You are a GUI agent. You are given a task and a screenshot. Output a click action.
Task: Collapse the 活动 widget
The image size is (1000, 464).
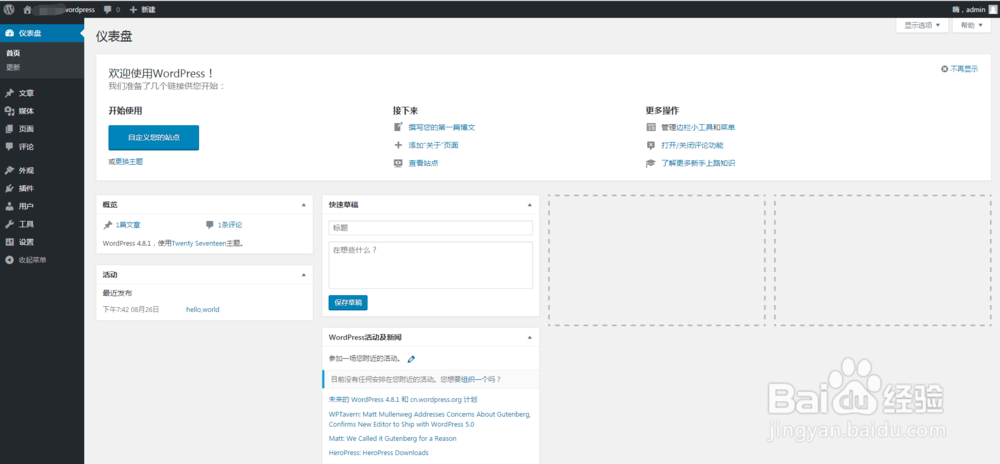click(304, 275)
